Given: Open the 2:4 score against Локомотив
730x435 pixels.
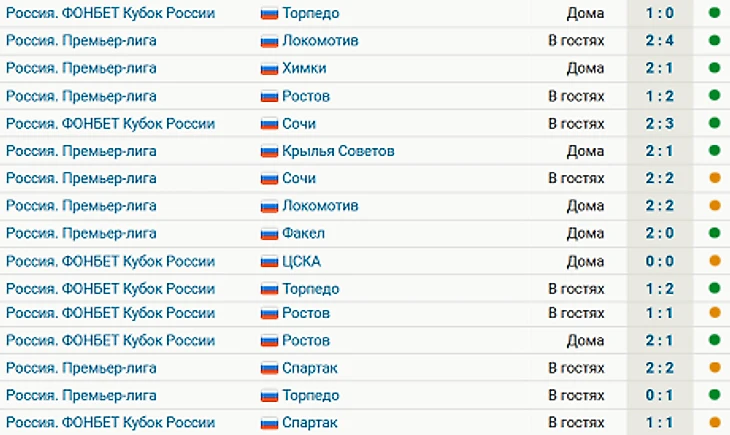Looking at the screenshot, I should click(x=659, y=41).
